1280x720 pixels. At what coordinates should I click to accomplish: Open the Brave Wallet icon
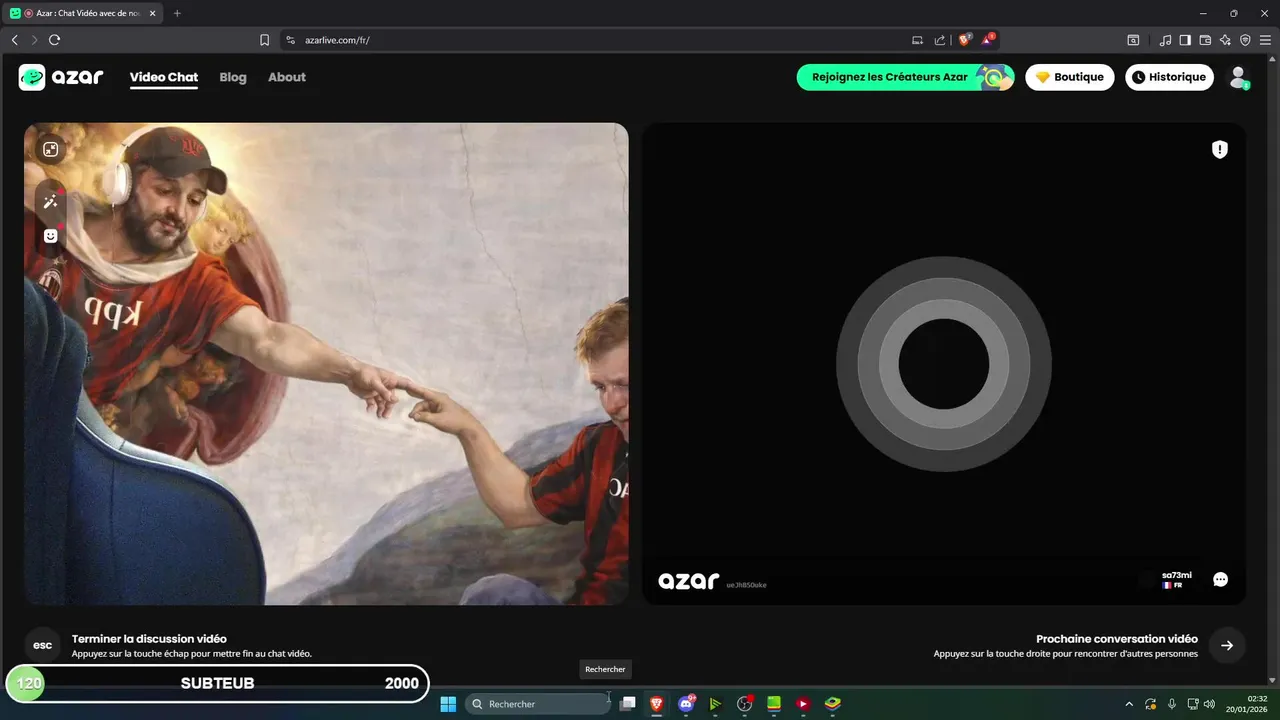coord(1205,40)
